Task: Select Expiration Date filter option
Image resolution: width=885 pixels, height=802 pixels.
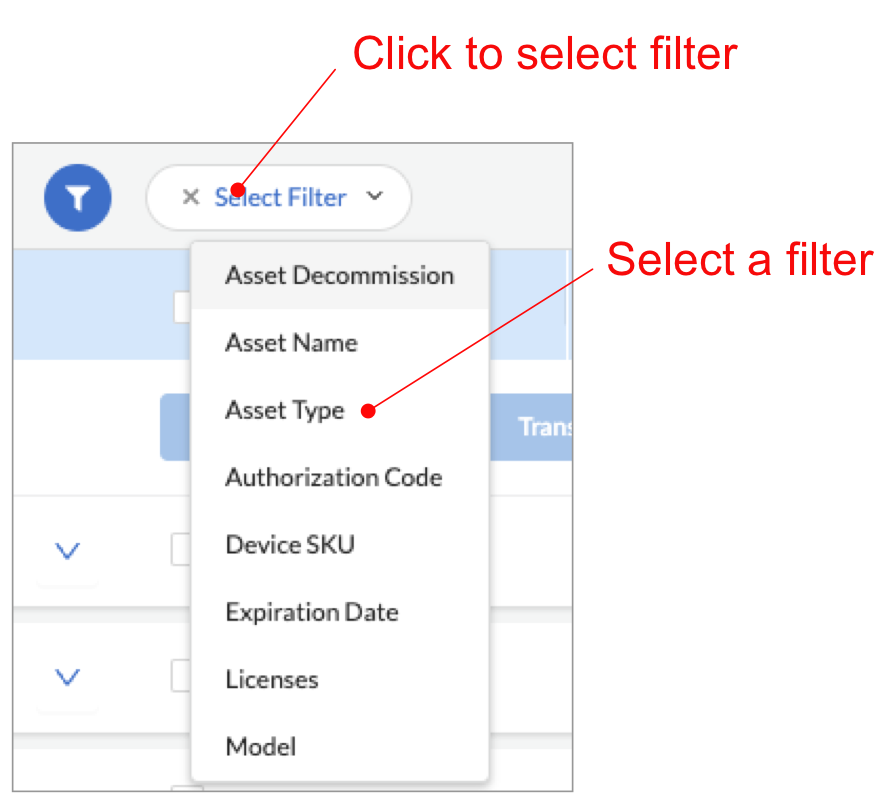Action: pyautogui.click(x=312, y=612)
